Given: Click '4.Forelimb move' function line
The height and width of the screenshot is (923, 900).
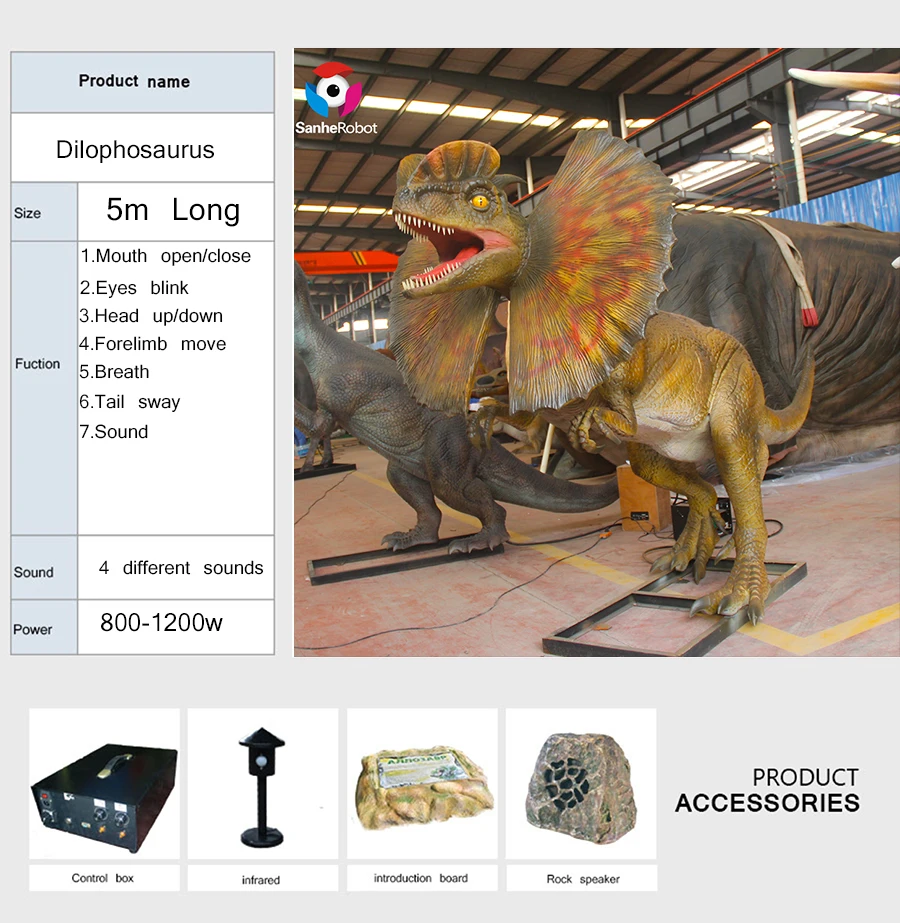Looking at the screenshot, I should [x=152, y=344].
